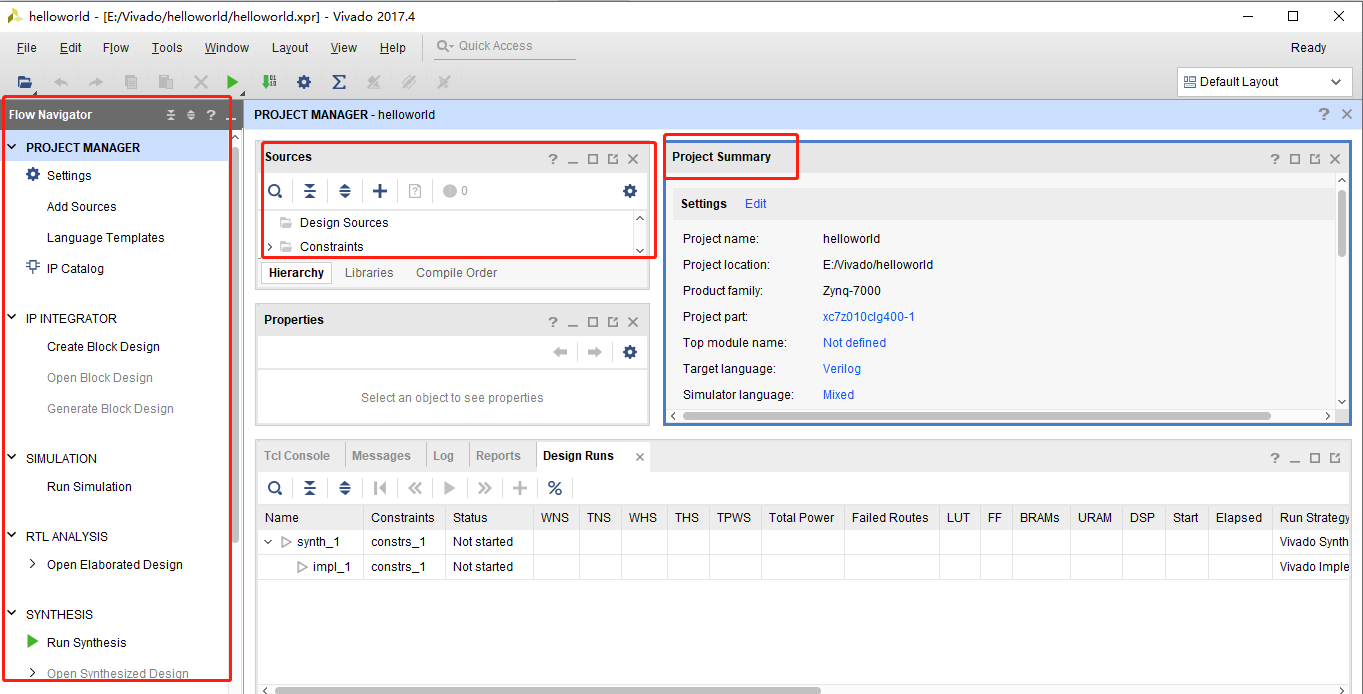Click the Edit link in Project Summary

tap(756, 204)
